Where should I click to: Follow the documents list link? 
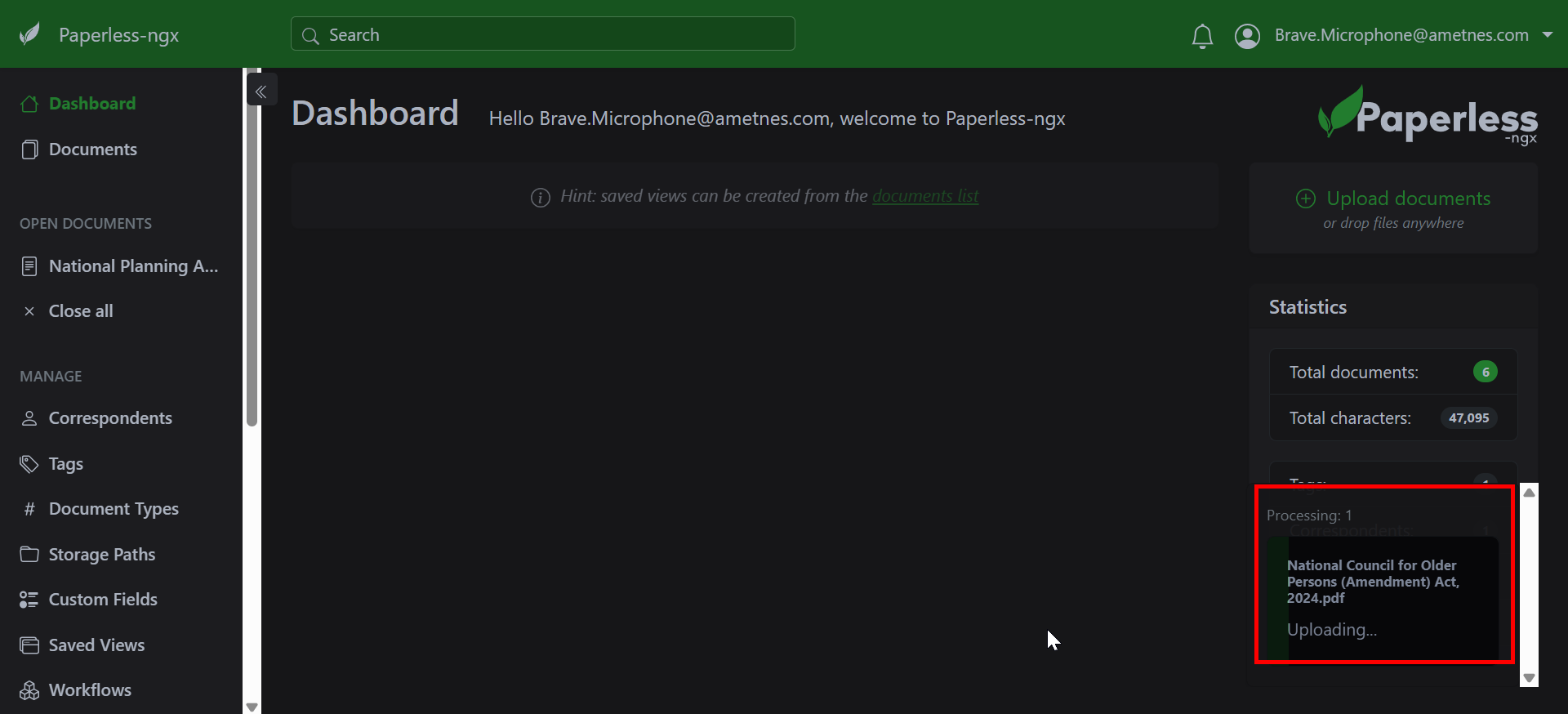click(924, 196)
